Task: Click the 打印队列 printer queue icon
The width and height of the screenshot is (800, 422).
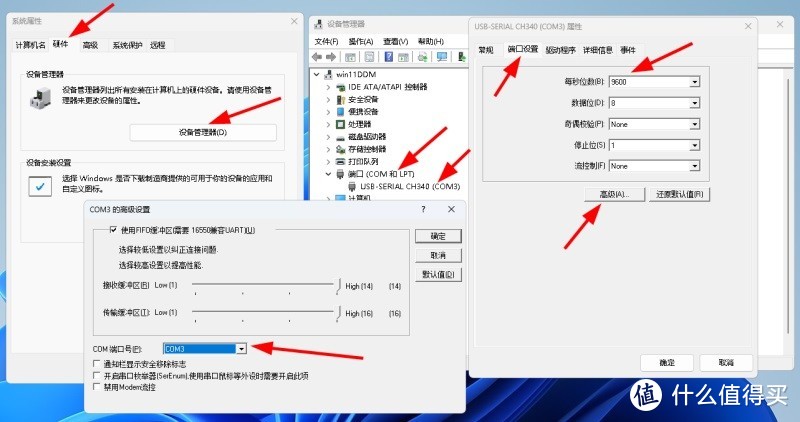Action: tap(339, 161)
